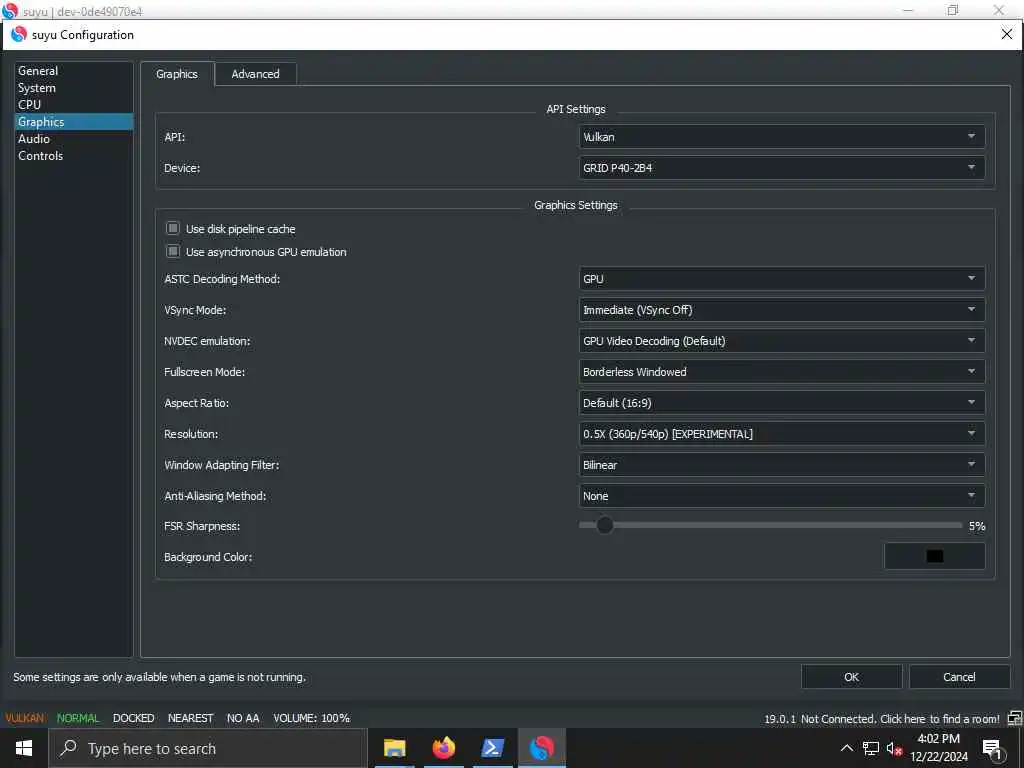Image resolution: width=1024 pixels, height=768 pixels.
Task: Open the Anti-Aliasing Method dropdown
Action: [x=782, y=496]
